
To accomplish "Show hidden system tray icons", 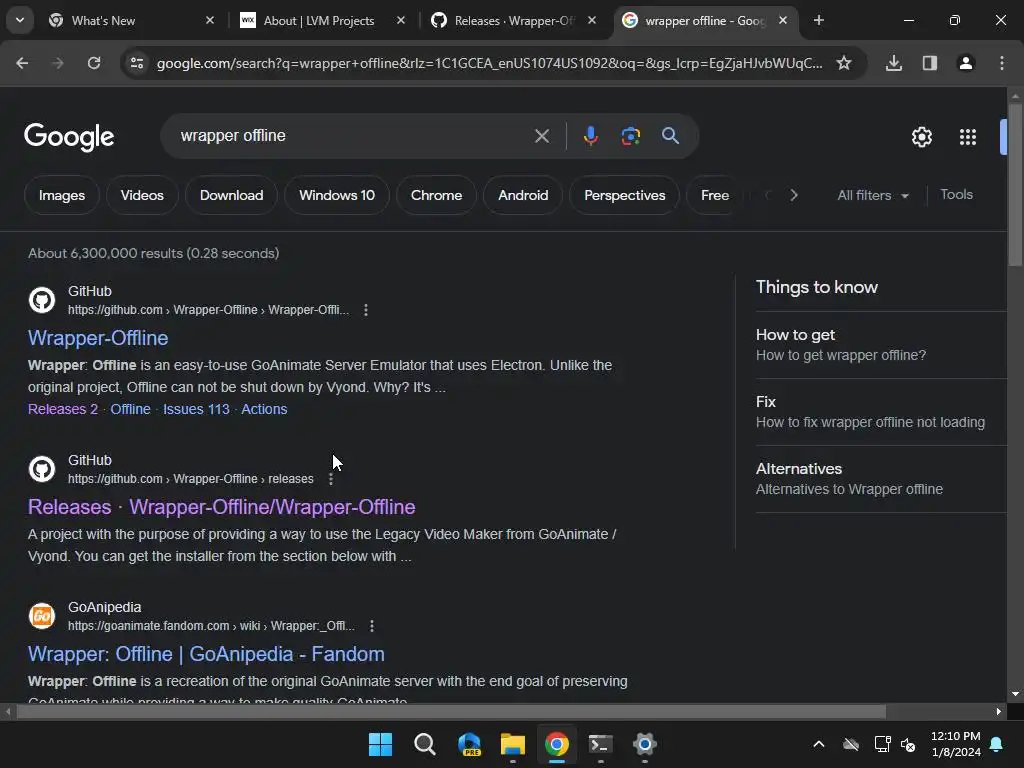I will click(818, 744).
